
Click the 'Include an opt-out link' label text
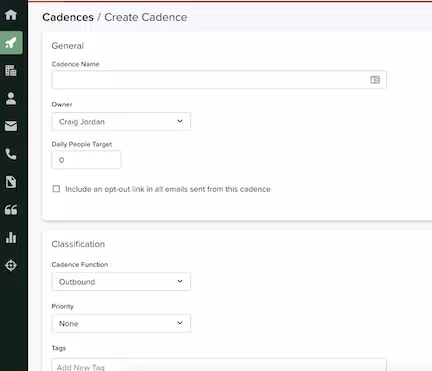coord(168,189)
